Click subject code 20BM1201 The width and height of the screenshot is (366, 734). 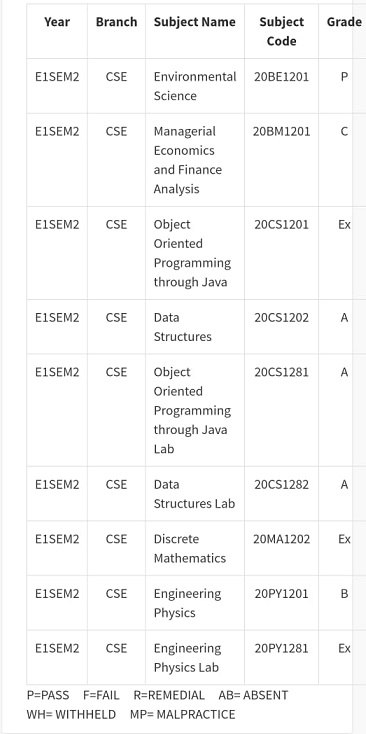click(282, 131)
